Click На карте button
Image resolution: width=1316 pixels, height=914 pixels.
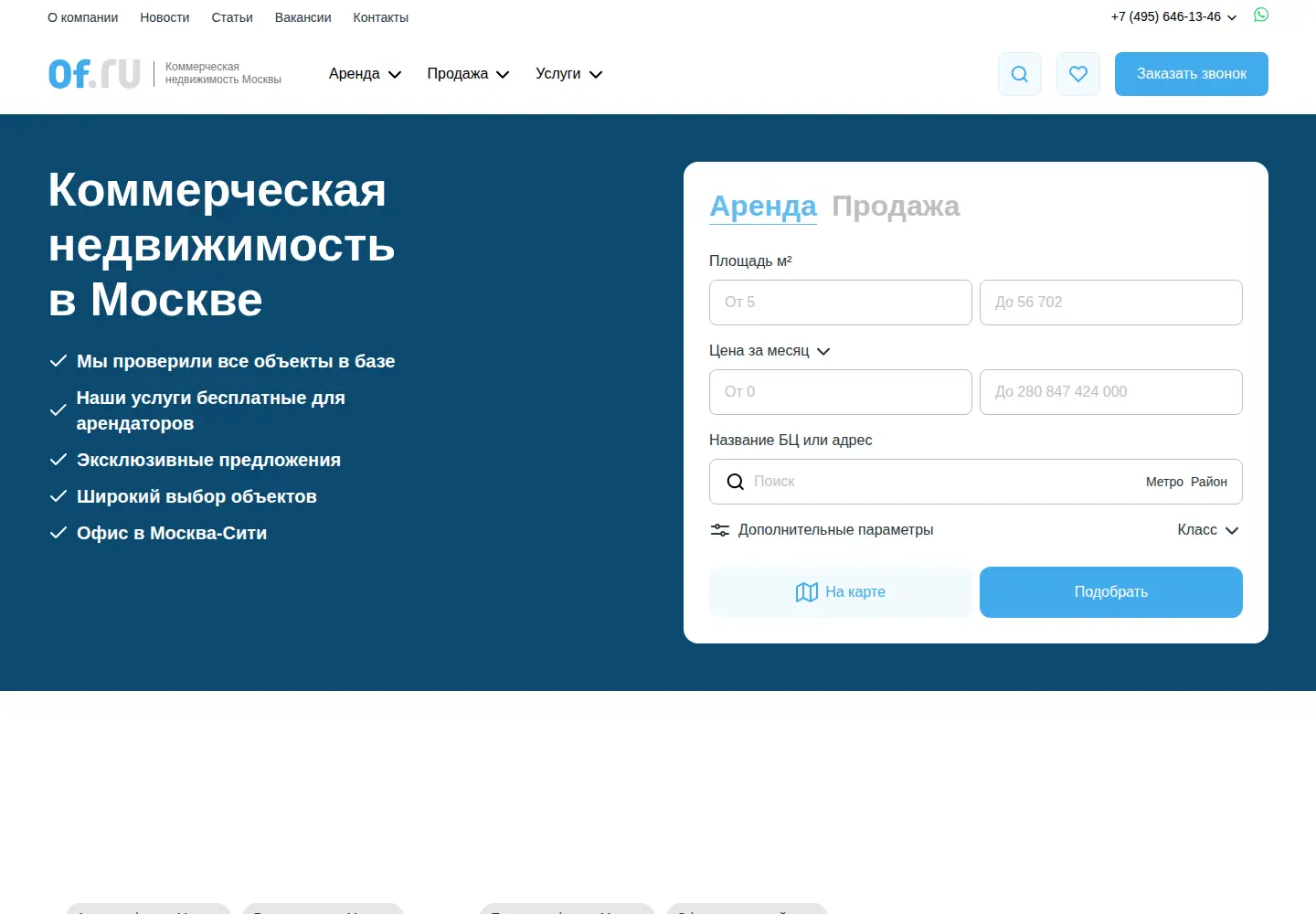click(x=841, y=592)
